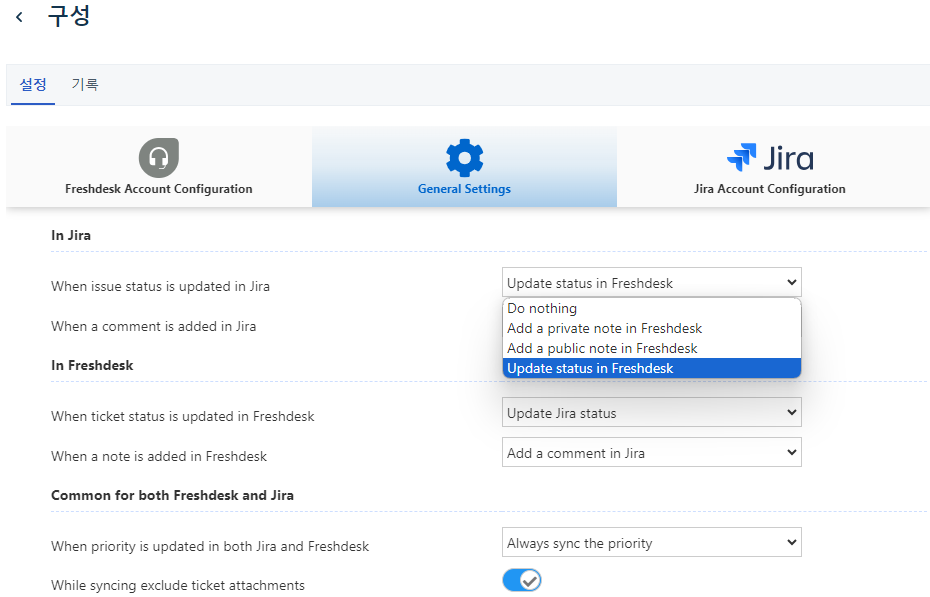Click 'When a note is added in Freshdesk' label
This screenshot has height=597, width=930.
(159, 456)
